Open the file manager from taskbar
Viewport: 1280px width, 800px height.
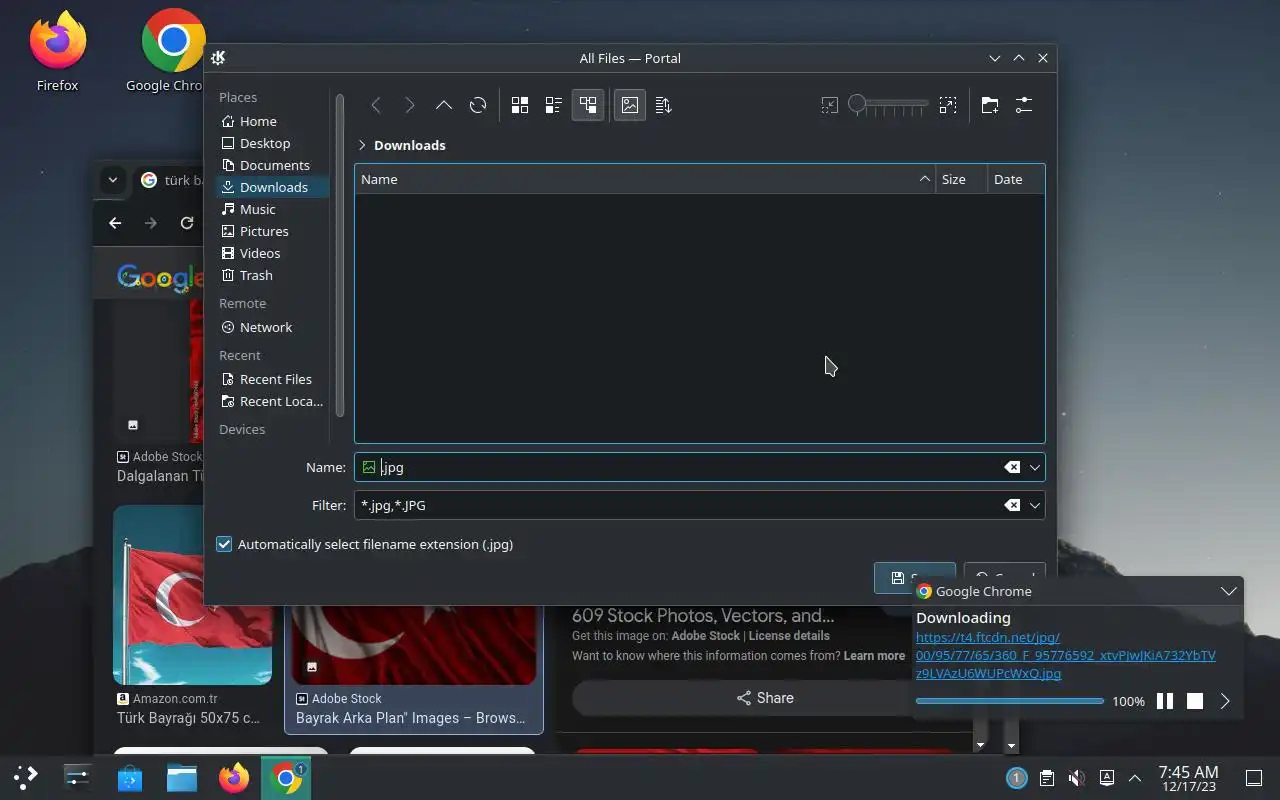click(181, 776)
